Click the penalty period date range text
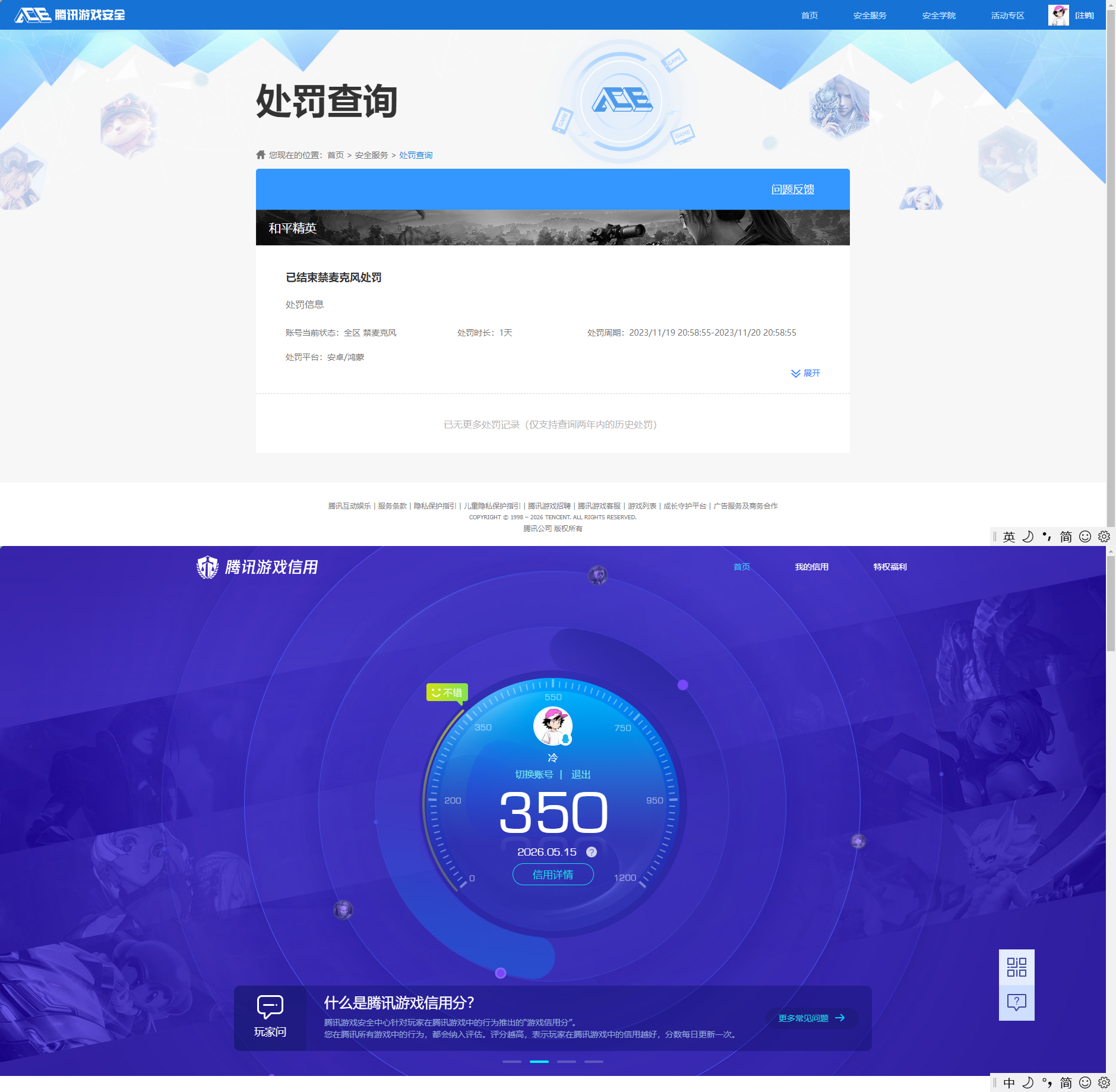This screenshot has width=1116, height=1092. (692, 333)
